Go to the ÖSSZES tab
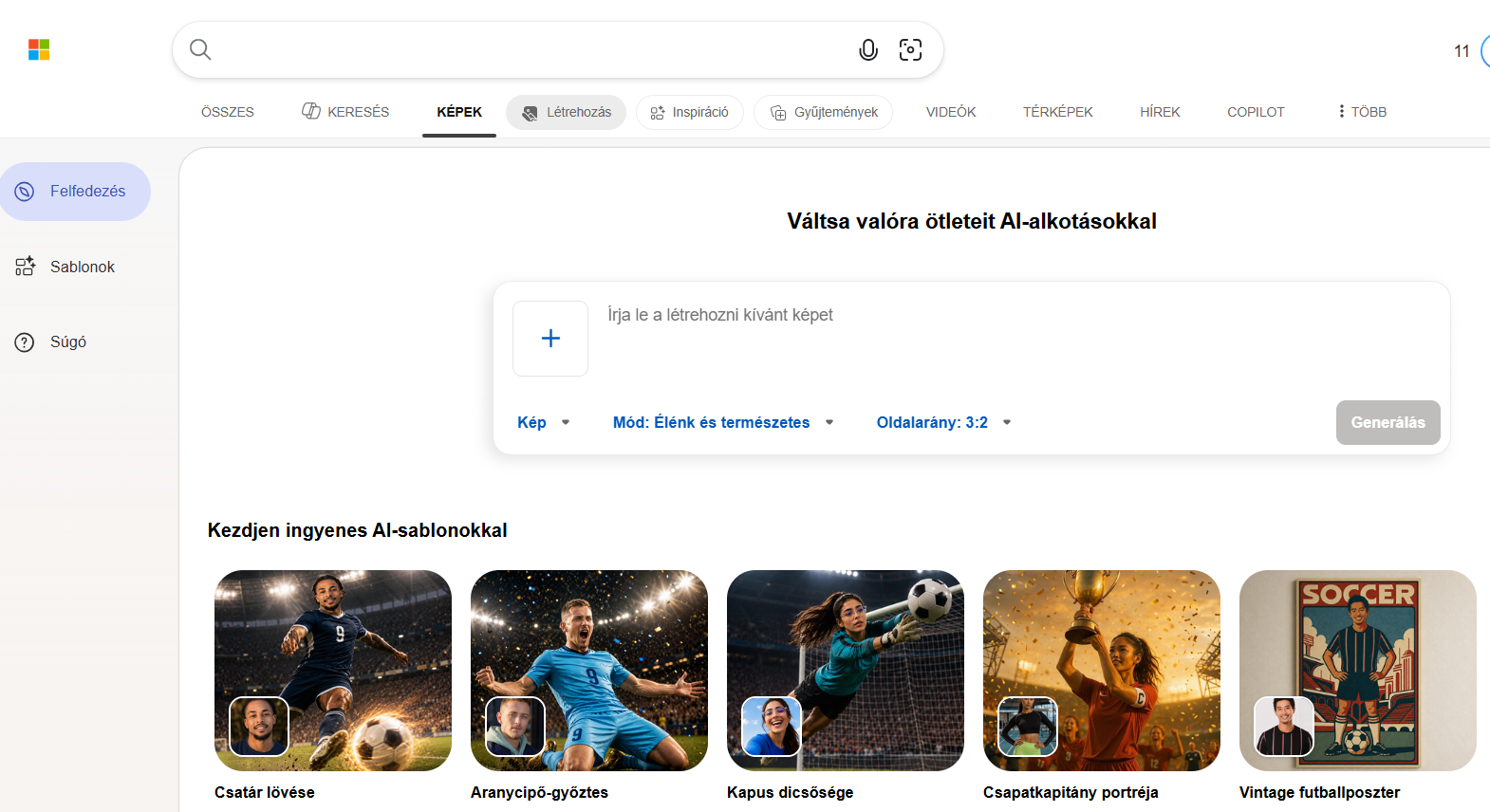This screenshot has width=1490, height=812. click(x=228, y=112)
